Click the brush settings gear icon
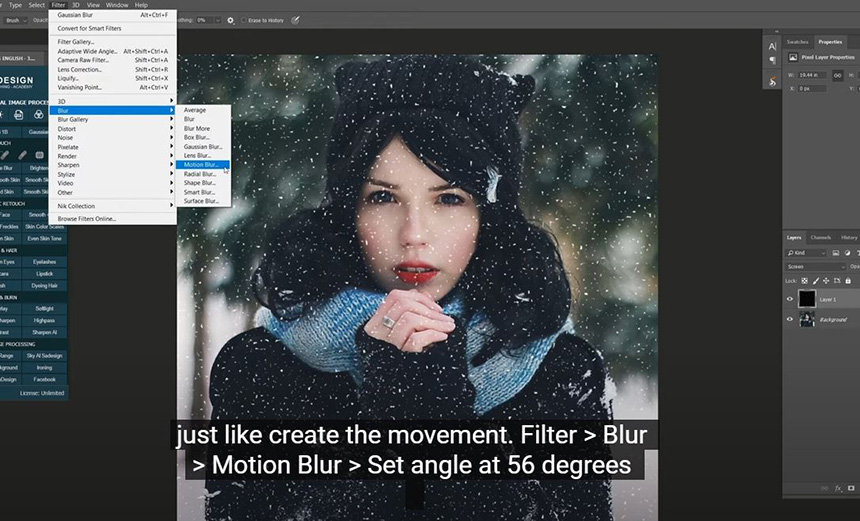This screenshot has height=521, width=860. click(x=231, y=20)
